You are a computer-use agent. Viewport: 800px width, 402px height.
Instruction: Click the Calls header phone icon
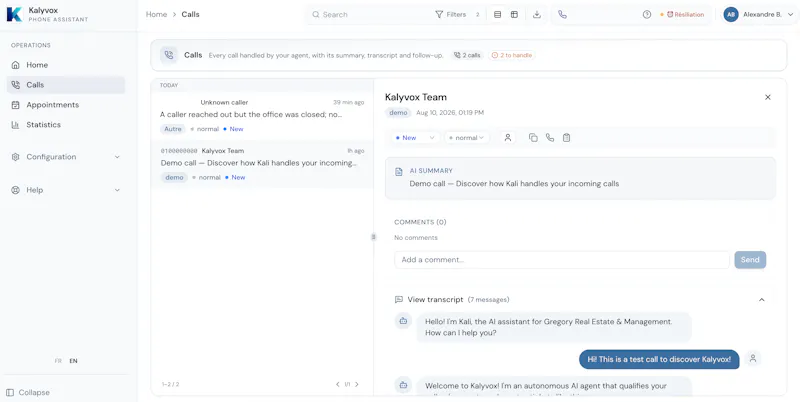(169, 55)
